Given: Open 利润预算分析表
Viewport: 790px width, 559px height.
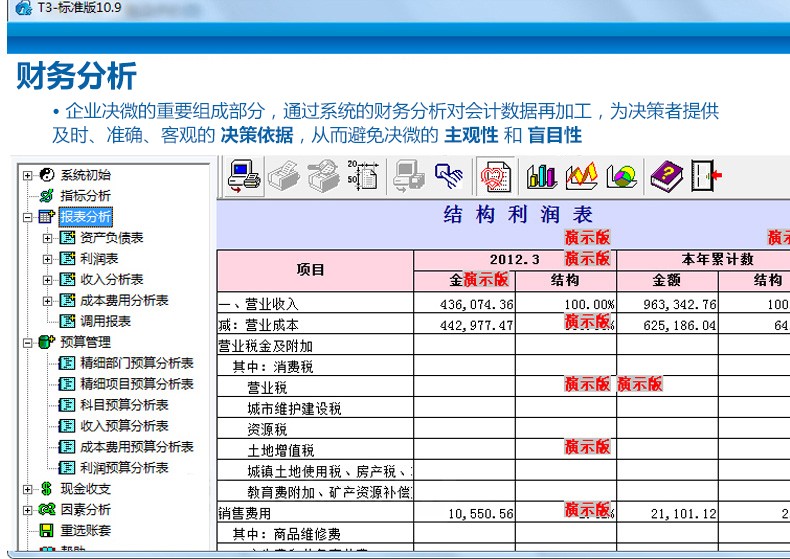Looking at the screenshot, I should (124, 468).
